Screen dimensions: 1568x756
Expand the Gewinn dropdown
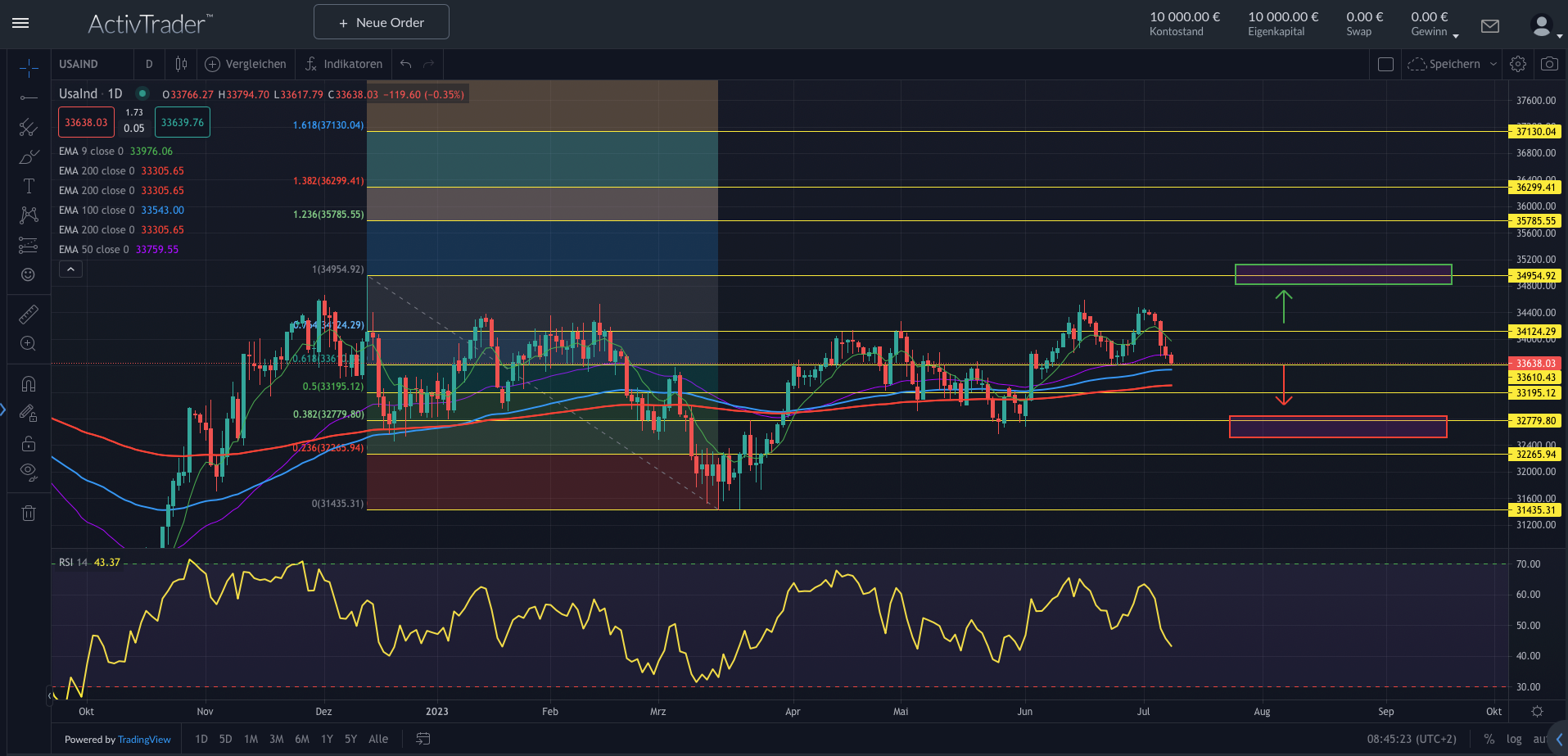(x=1457, y=36)
